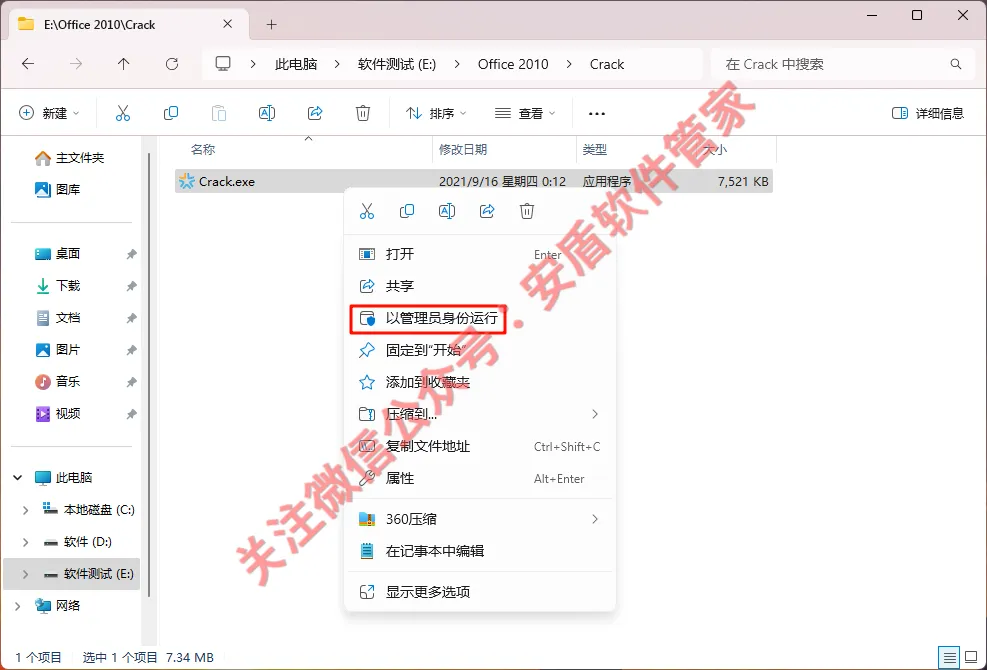Viewport: 987px width, 670px height.
Task: Go up one folder level
Action: pos(123,64)
